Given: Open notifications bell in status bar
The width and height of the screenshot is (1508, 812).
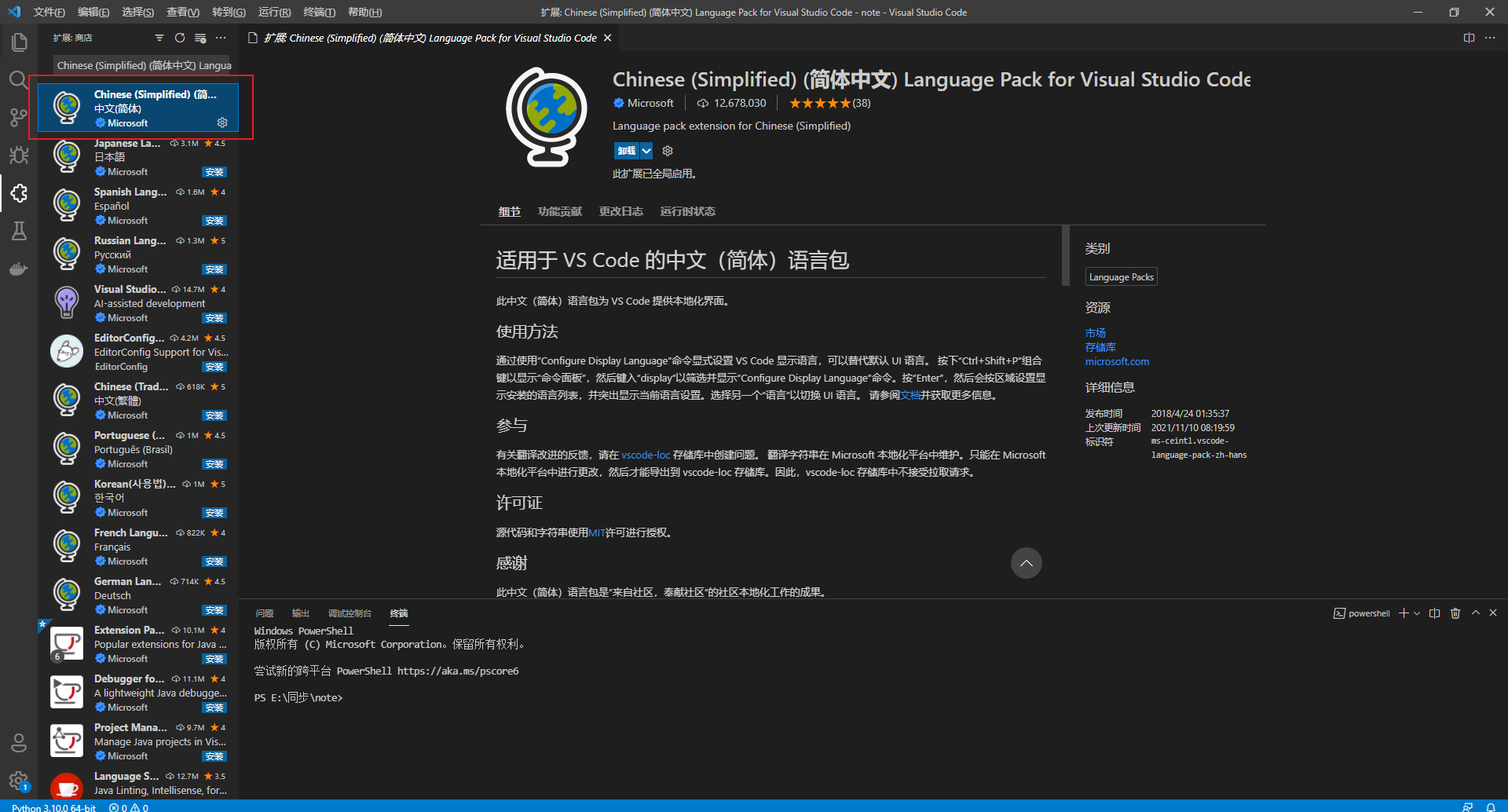Looking at the screenshot, I should point(1490,807).
